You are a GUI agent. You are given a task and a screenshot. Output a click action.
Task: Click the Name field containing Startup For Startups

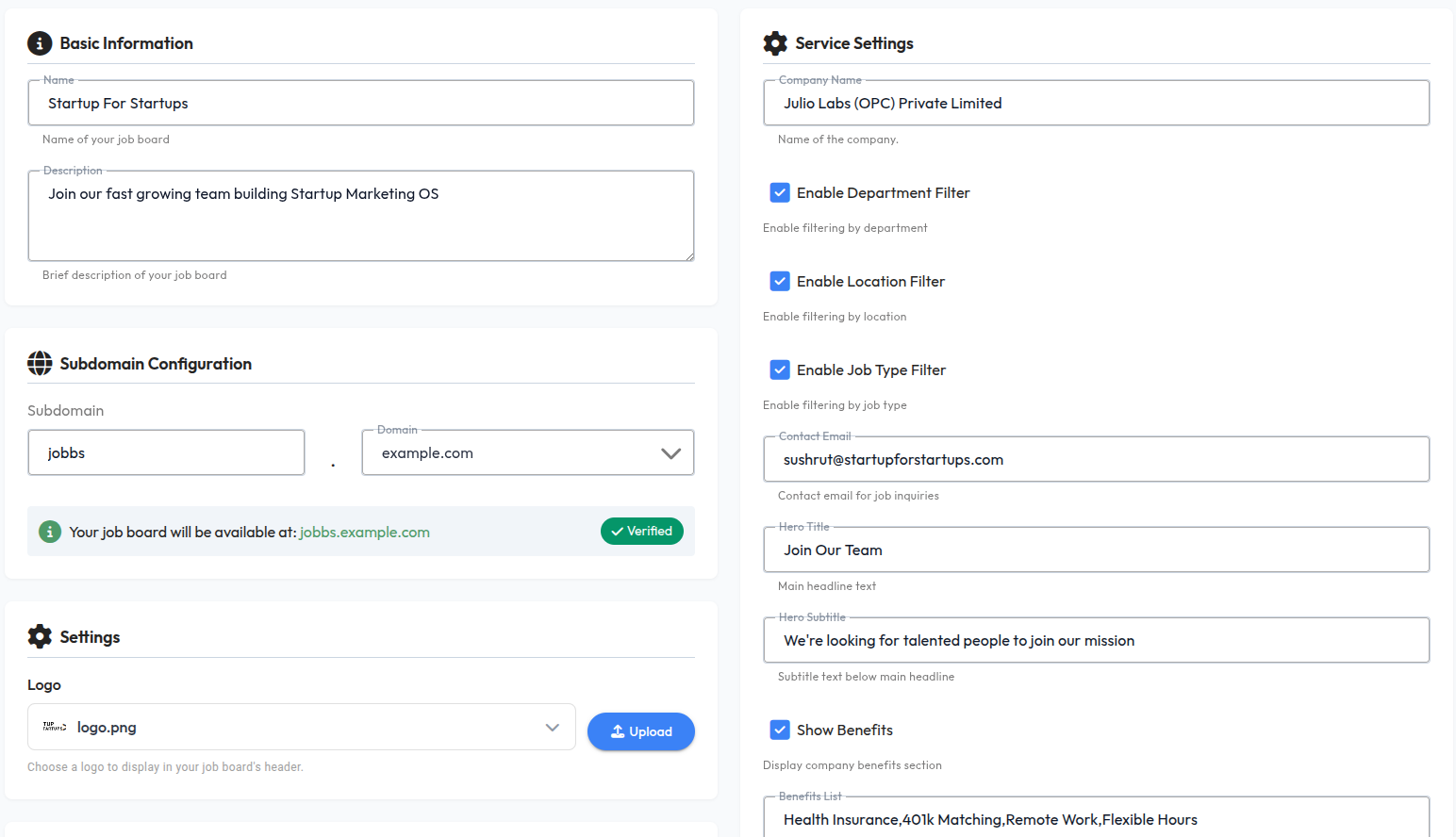(361, 103)
